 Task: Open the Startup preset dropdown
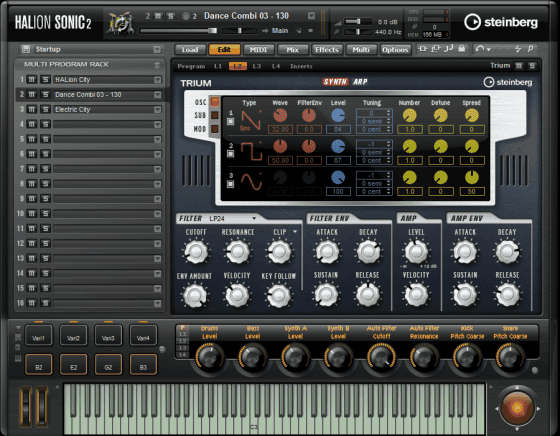[x=157, y=49]
